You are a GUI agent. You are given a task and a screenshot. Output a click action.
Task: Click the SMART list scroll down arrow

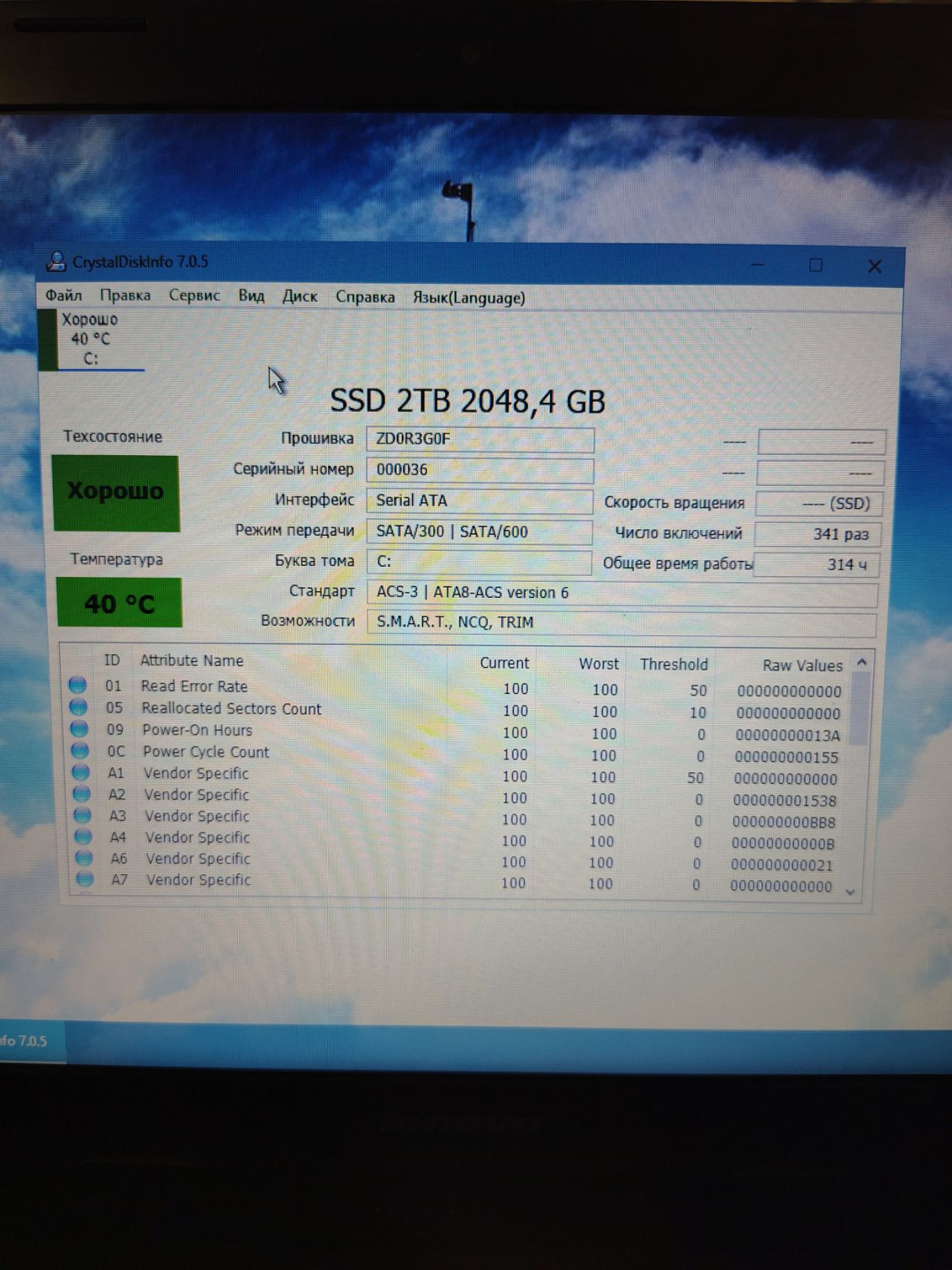tap(851, 892)
